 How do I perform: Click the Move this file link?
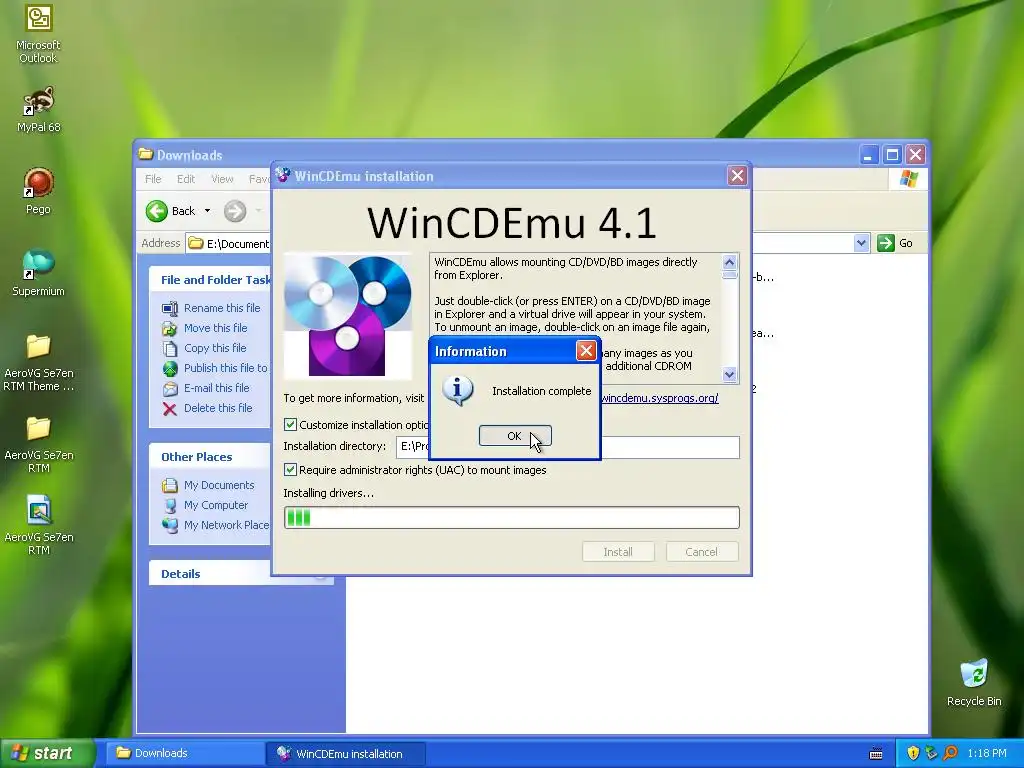coord(216,328)
